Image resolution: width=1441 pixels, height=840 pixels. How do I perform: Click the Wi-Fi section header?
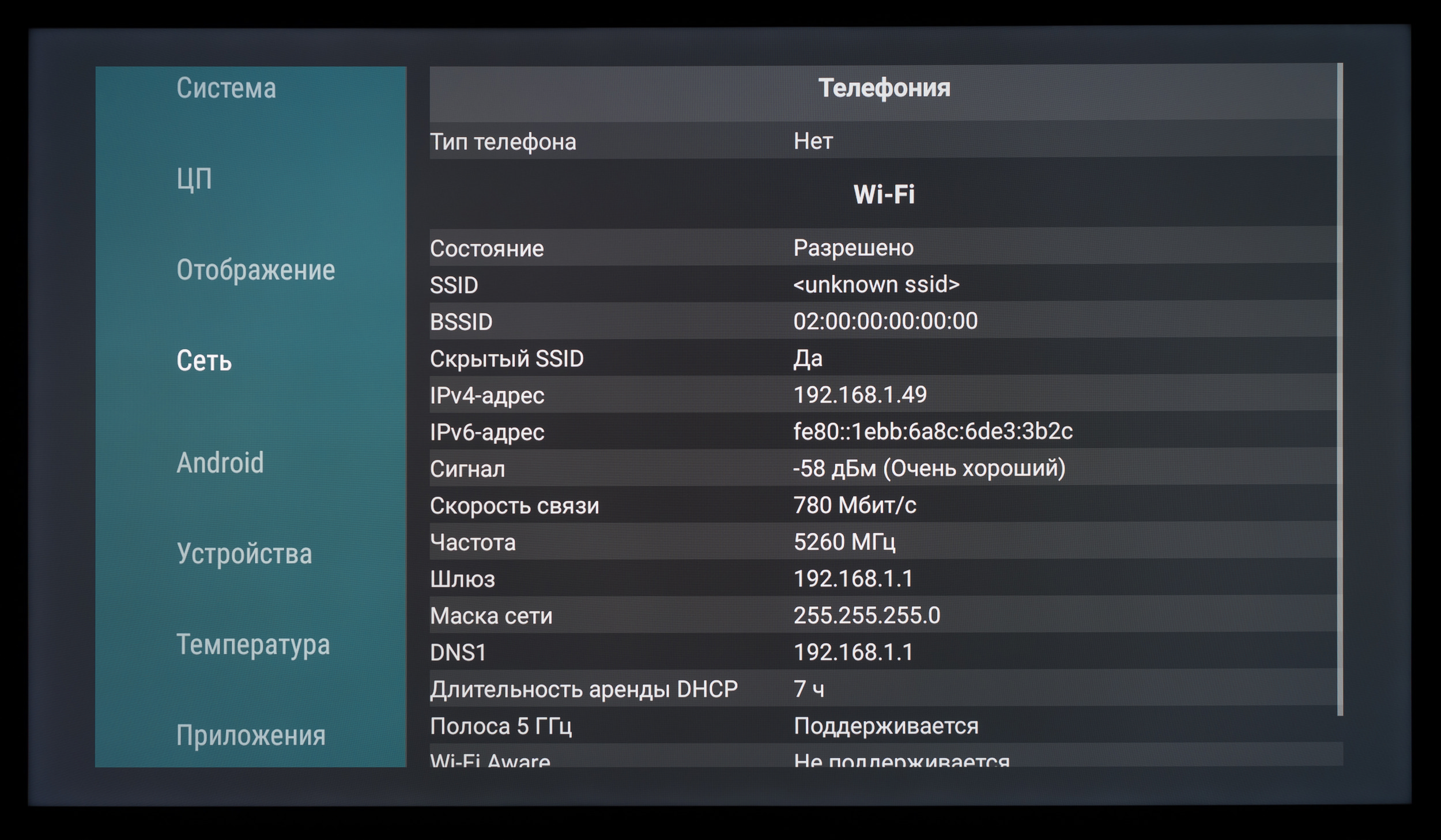(x=884, y=194)
